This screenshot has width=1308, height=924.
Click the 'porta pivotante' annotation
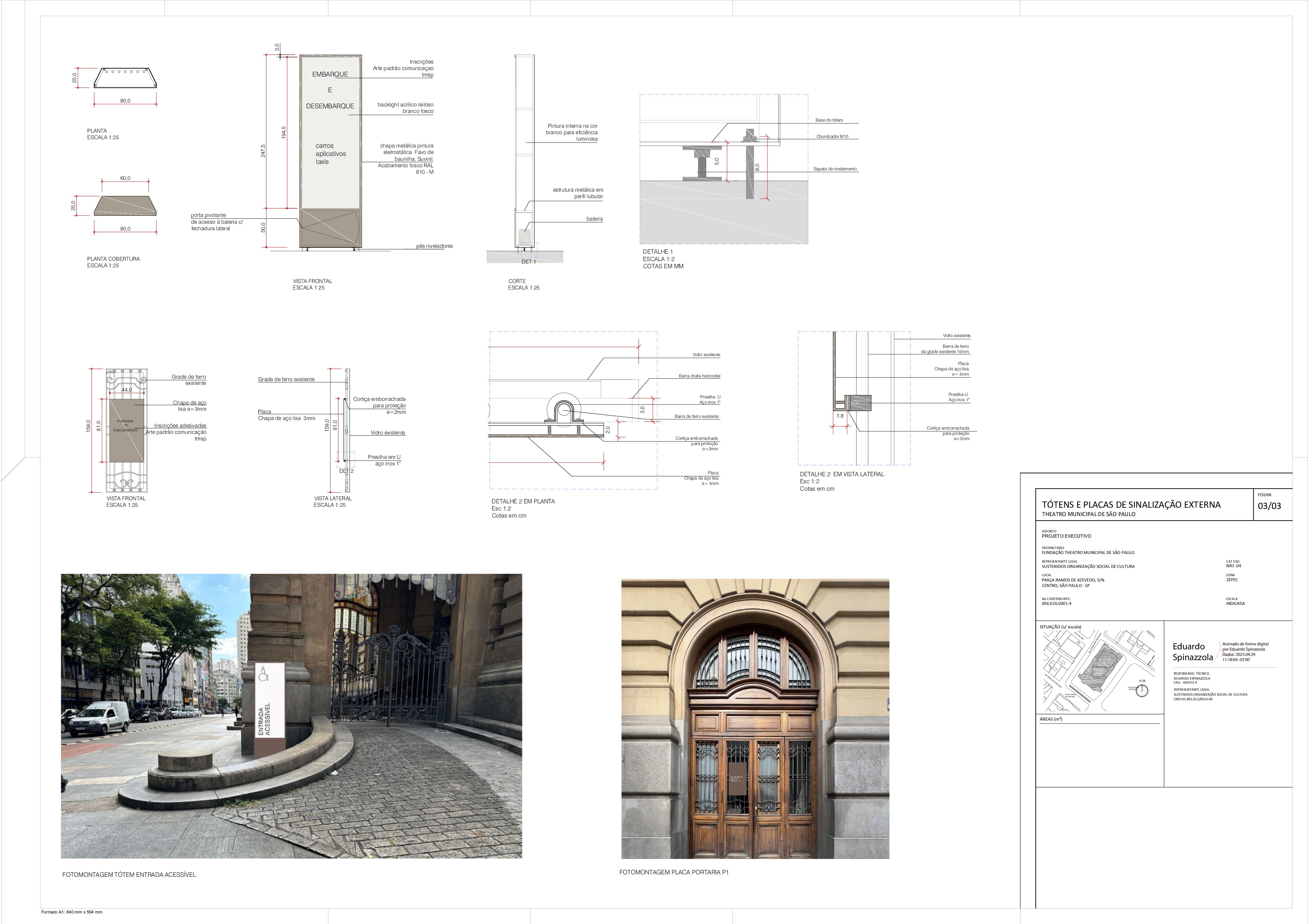tap(216, 222)
